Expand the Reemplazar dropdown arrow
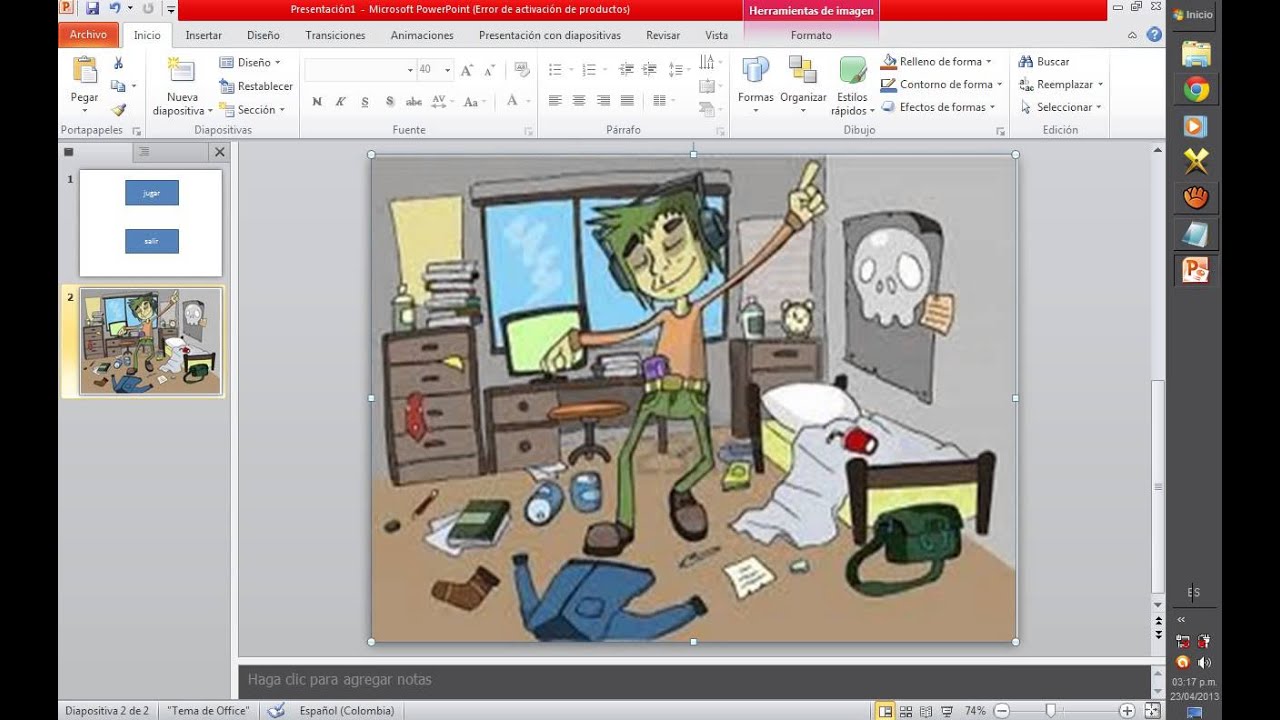Image resolution: width=1280 pixels, height=720 pixels. point(1100,85)
